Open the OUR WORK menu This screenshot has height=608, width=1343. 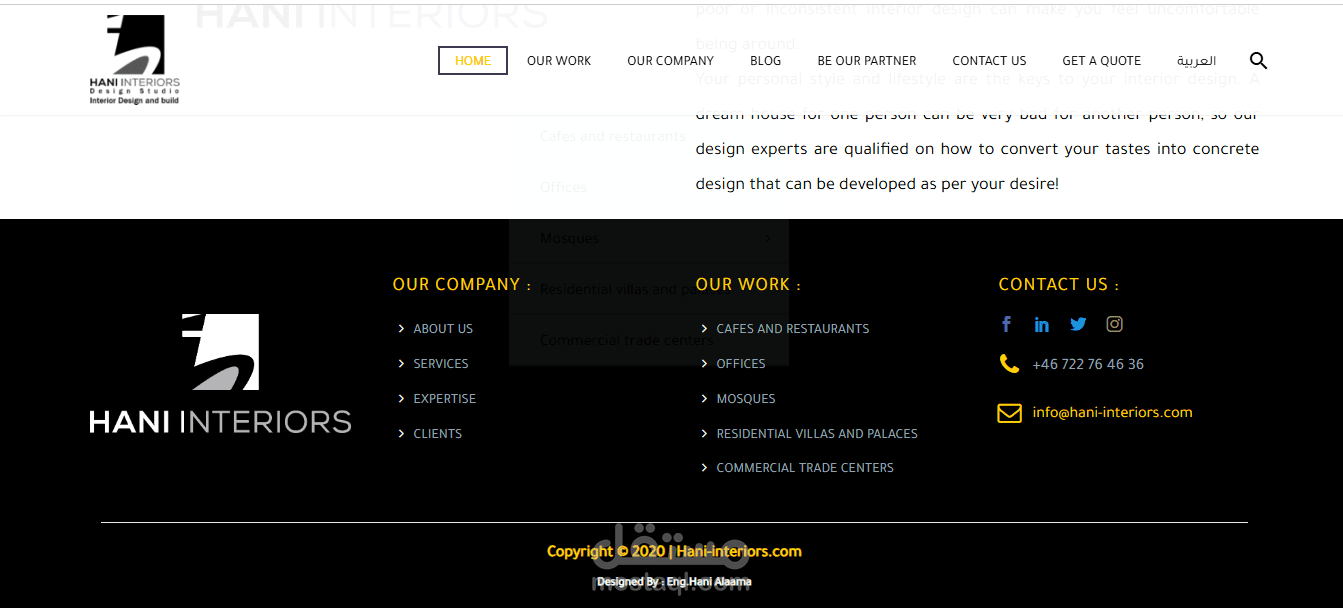[559, 61]
